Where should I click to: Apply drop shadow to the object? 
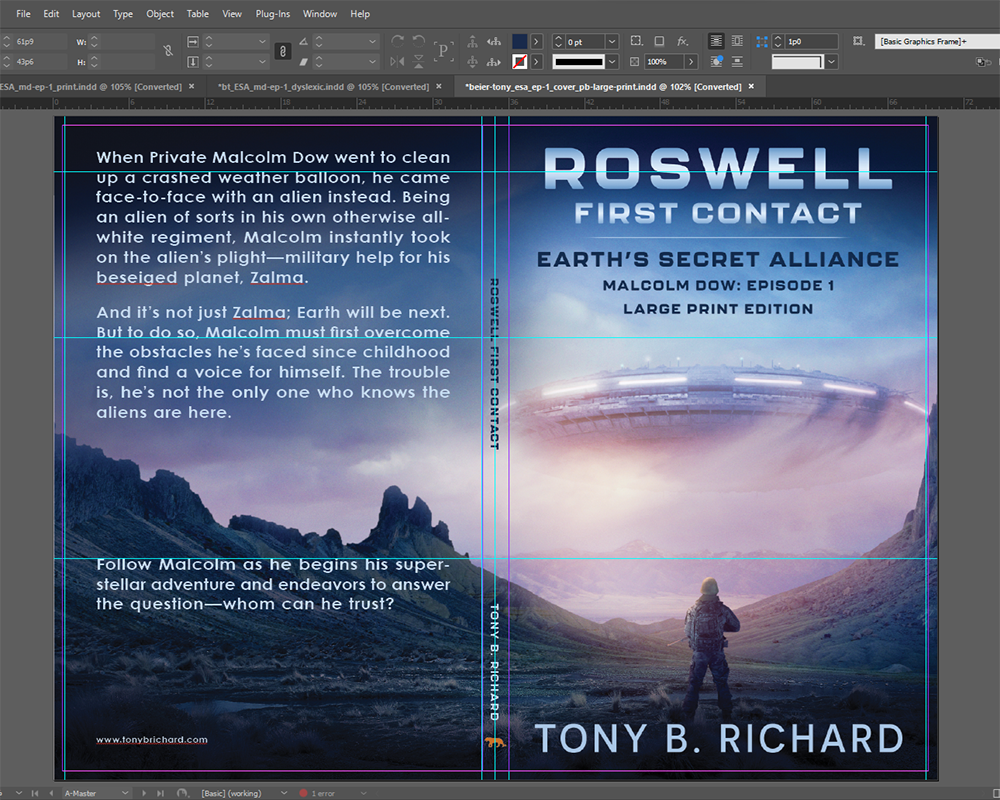[x=659, y=41]
